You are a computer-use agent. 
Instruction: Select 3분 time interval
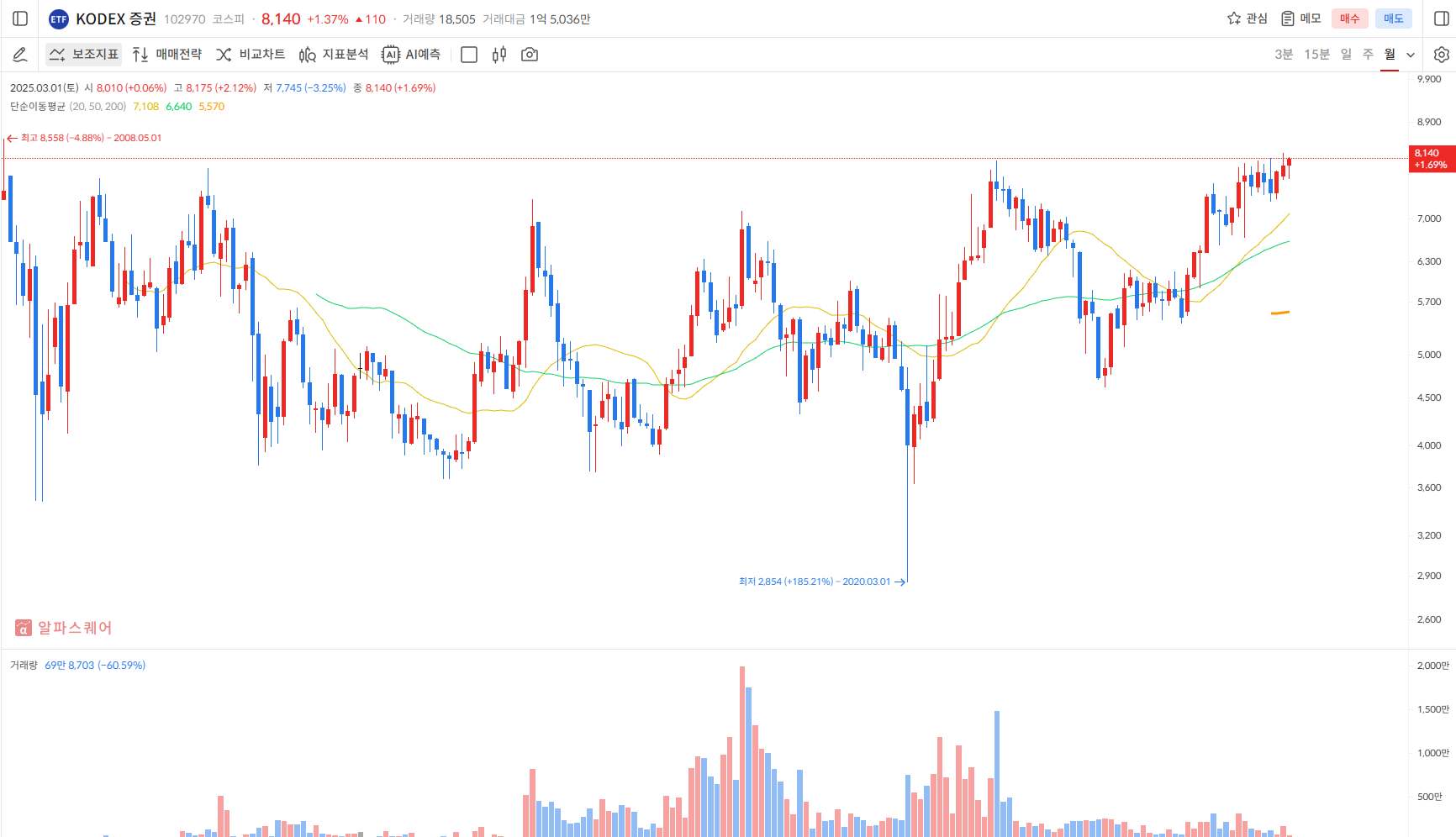click(x=1284, y=55)
